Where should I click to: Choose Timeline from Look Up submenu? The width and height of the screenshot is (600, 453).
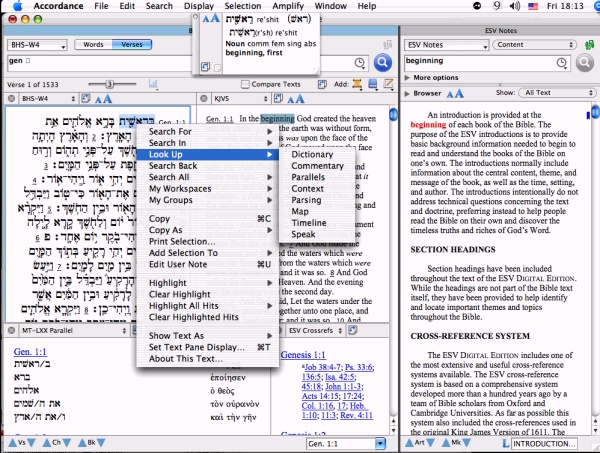[317, 223]
